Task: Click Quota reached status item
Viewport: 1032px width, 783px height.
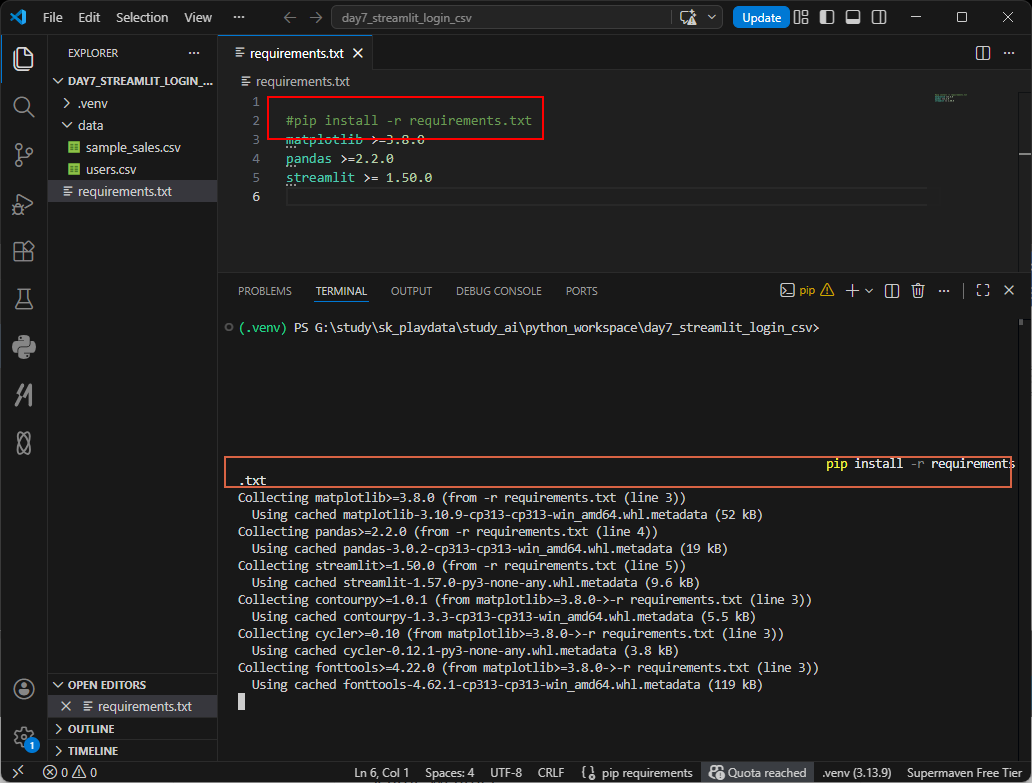Action: coord(758,772)
